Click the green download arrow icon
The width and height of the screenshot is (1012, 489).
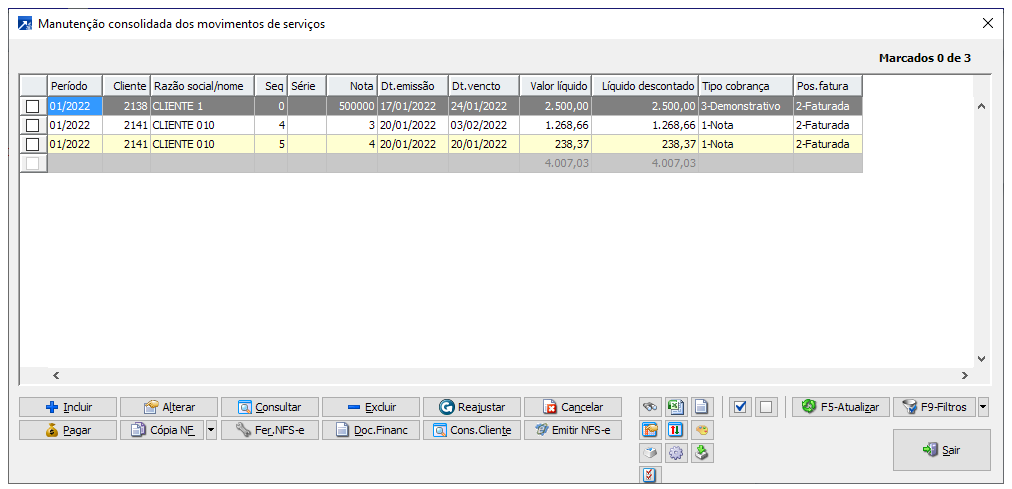pyautogui.click(x=702, y=453)
